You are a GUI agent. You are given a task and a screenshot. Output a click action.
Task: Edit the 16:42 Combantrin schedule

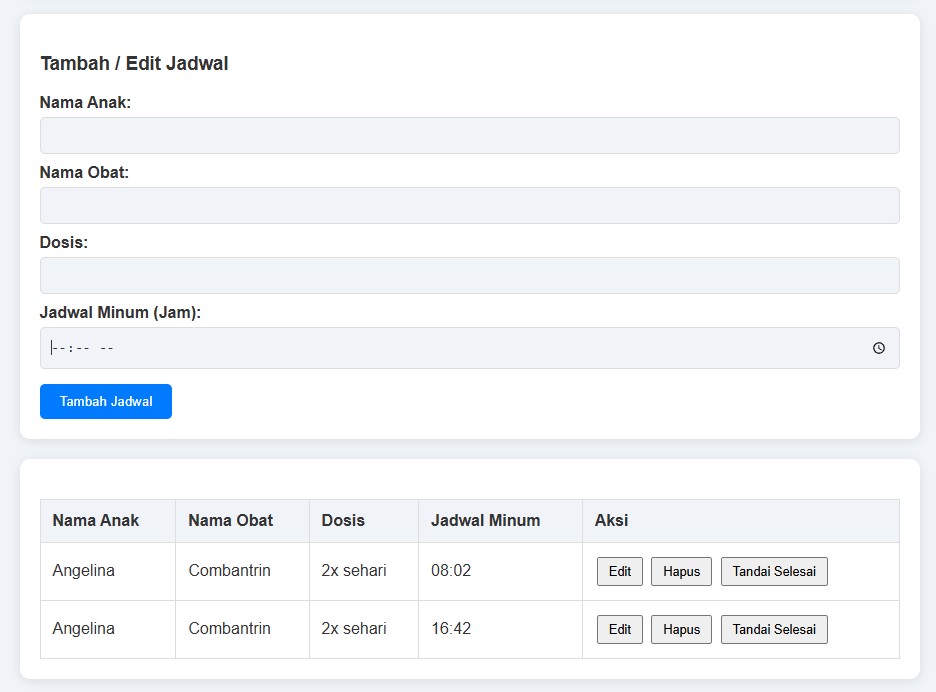coord(620,629)
